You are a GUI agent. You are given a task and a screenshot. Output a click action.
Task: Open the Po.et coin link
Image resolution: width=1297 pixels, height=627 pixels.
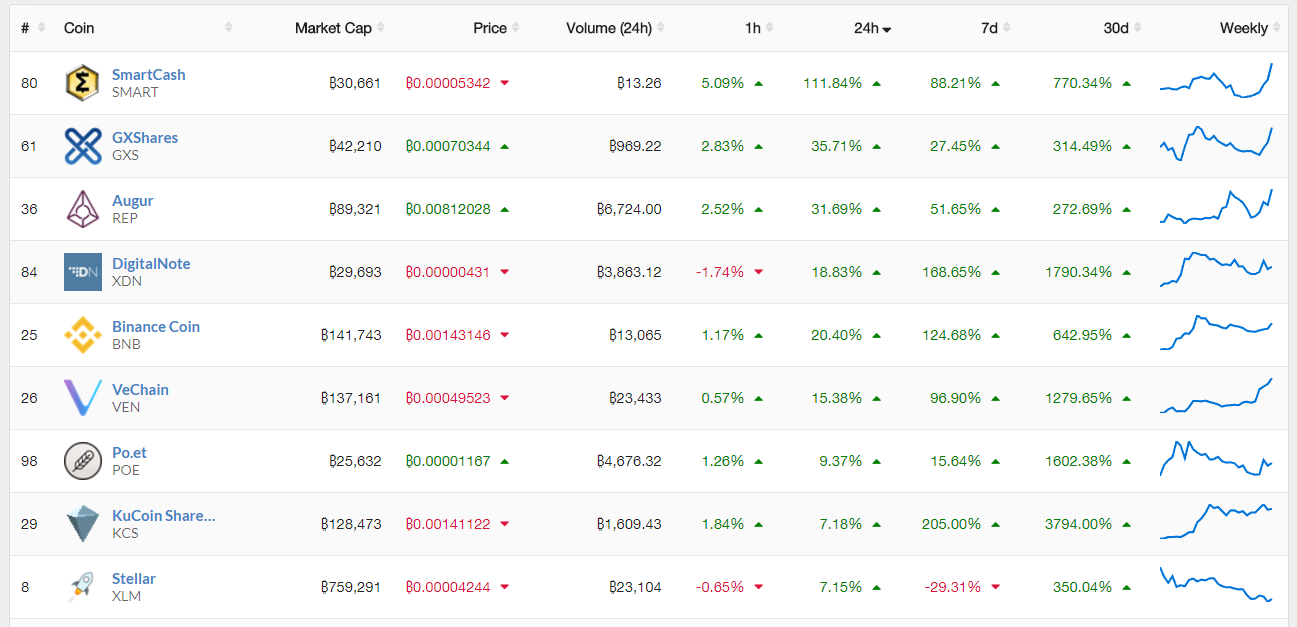pyautogui.click(x=129, y=452)
